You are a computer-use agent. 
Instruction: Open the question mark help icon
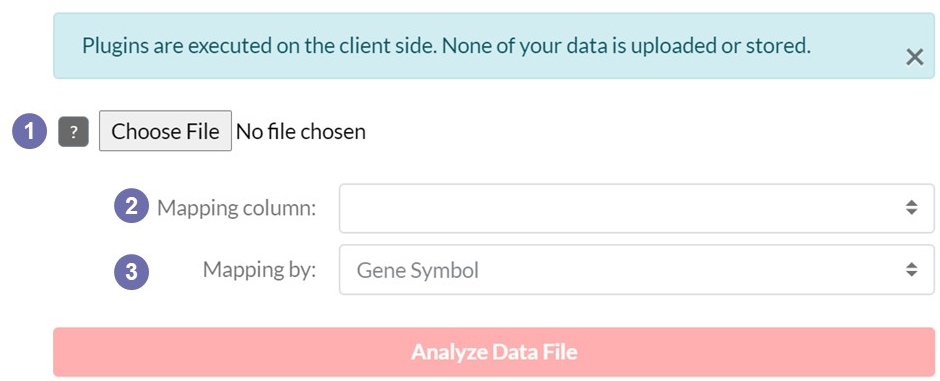pos(73,132)
